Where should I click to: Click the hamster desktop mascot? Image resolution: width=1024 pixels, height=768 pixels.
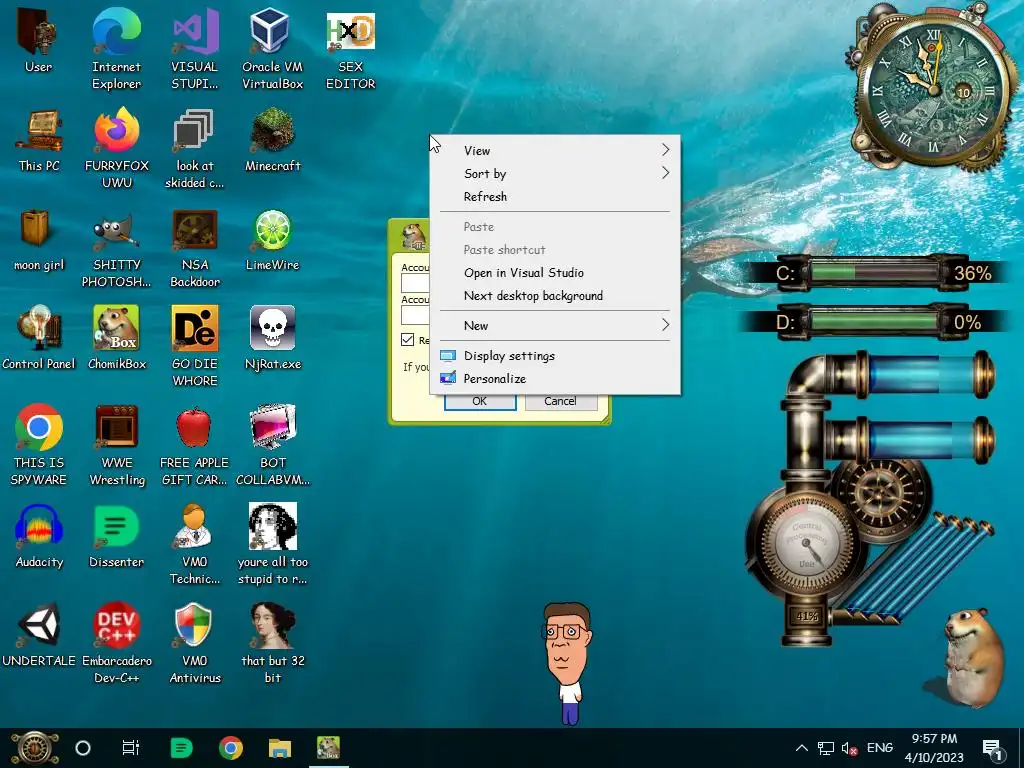tap(971, 656)
